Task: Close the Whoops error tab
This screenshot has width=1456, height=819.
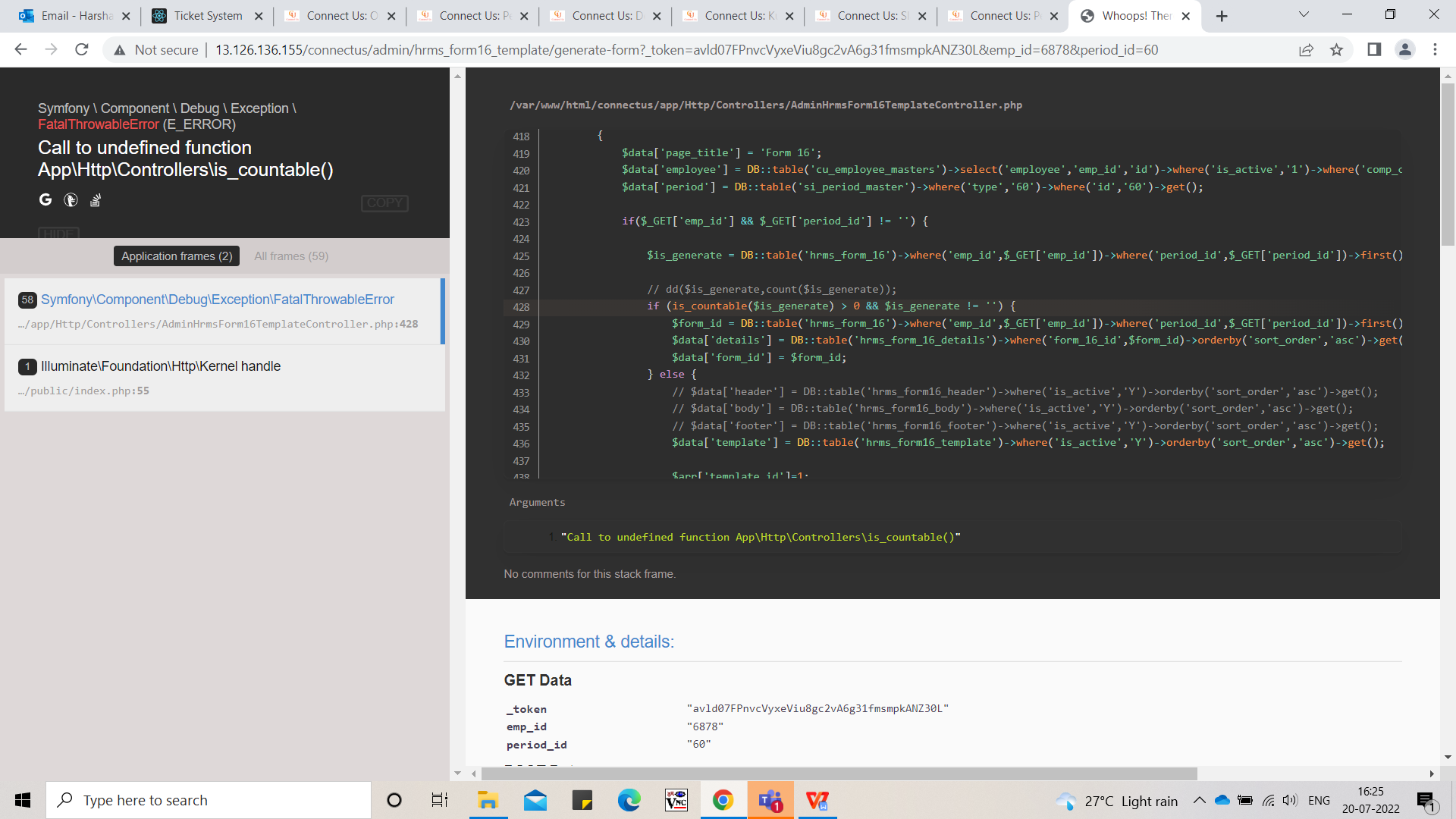Action: (1186, 16)
